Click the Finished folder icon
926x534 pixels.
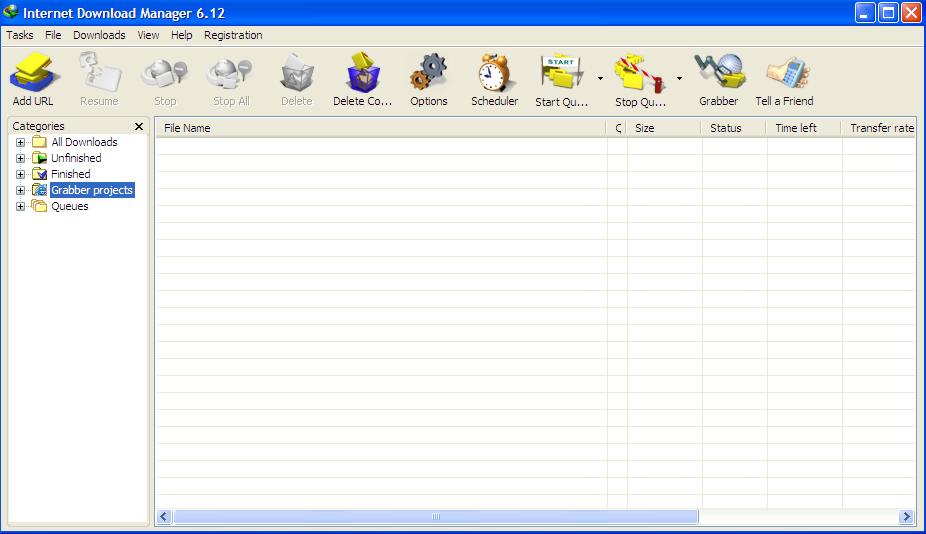coord(40,174)
